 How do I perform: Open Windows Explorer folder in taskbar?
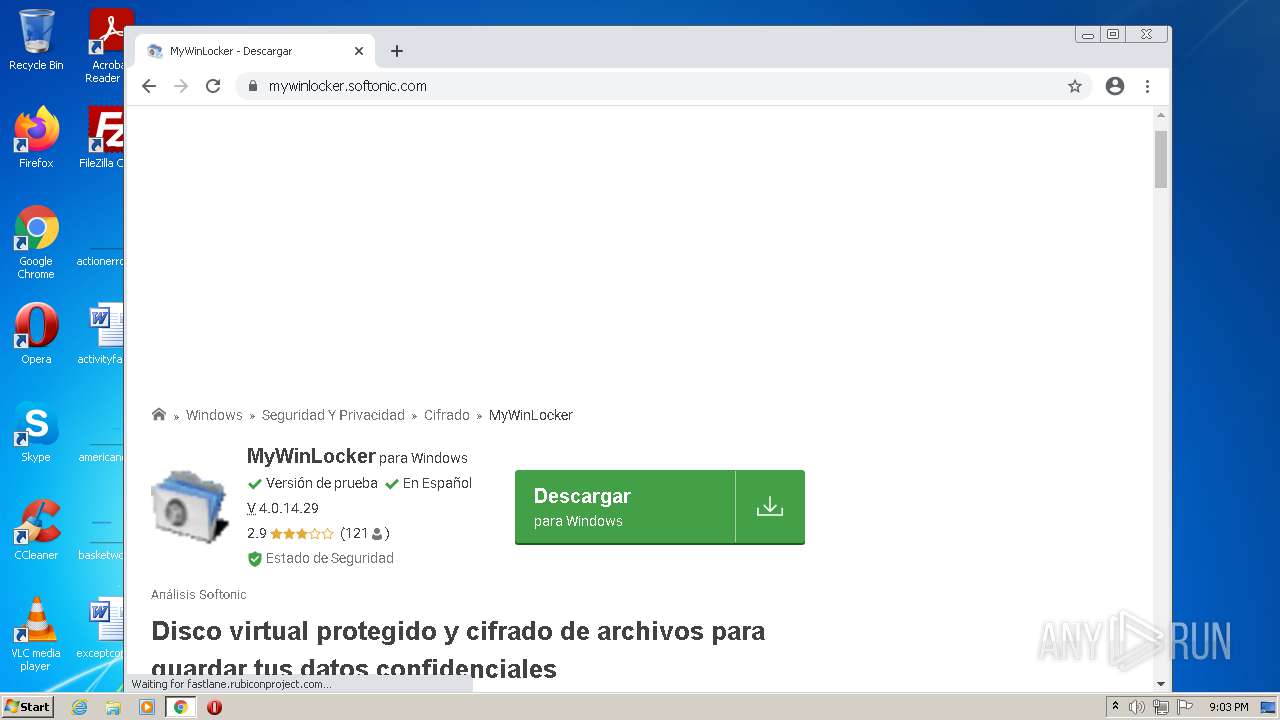click(113, 707)
